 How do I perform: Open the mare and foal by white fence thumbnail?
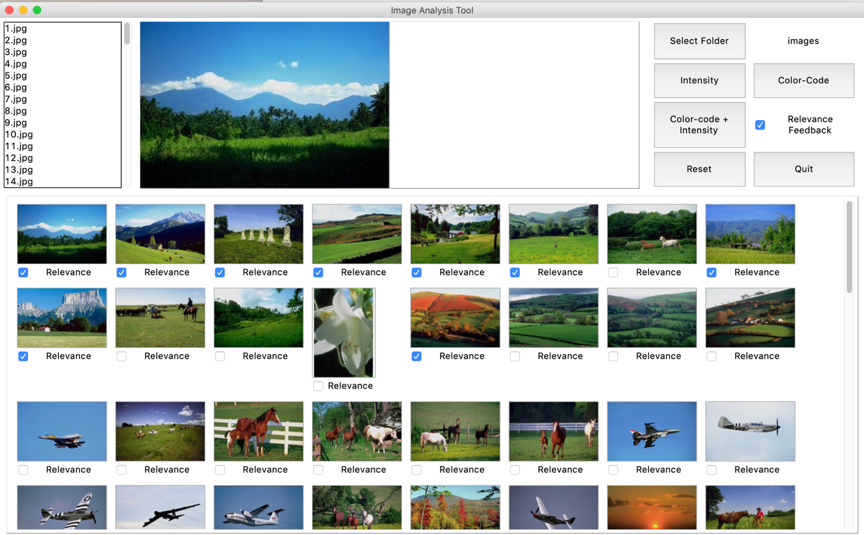coord(258,431)
